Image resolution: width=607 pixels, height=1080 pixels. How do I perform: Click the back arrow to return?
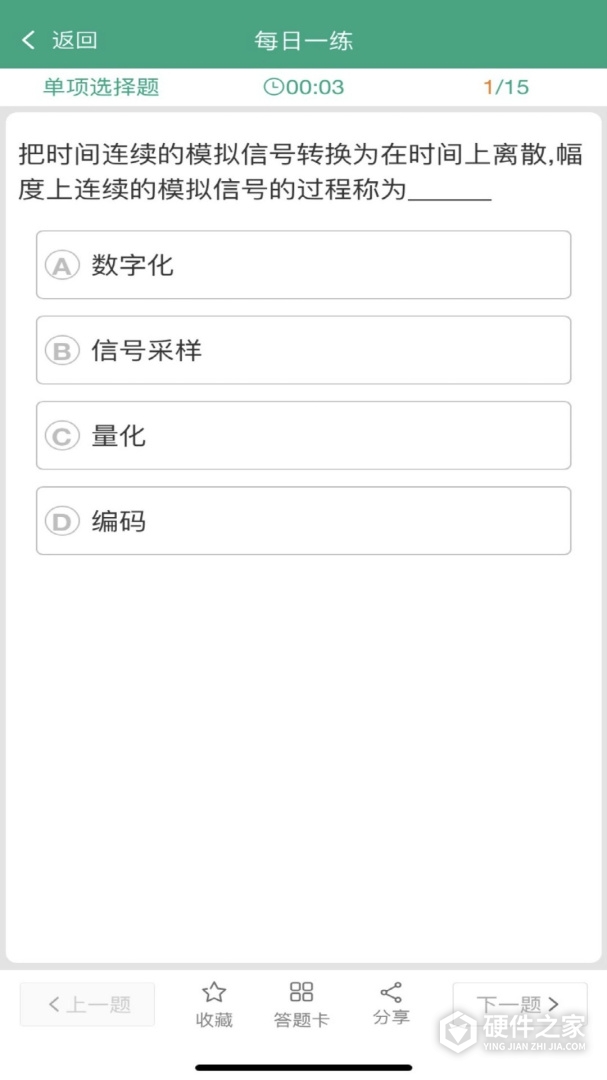27,38
